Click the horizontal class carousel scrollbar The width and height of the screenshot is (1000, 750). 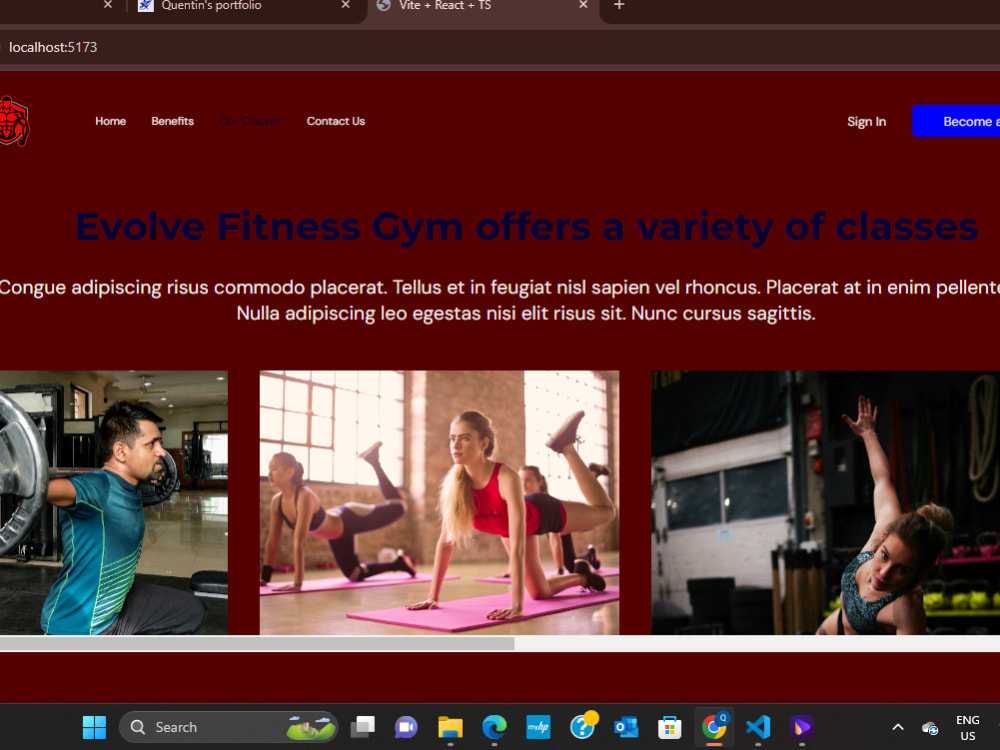pos(257,644)
